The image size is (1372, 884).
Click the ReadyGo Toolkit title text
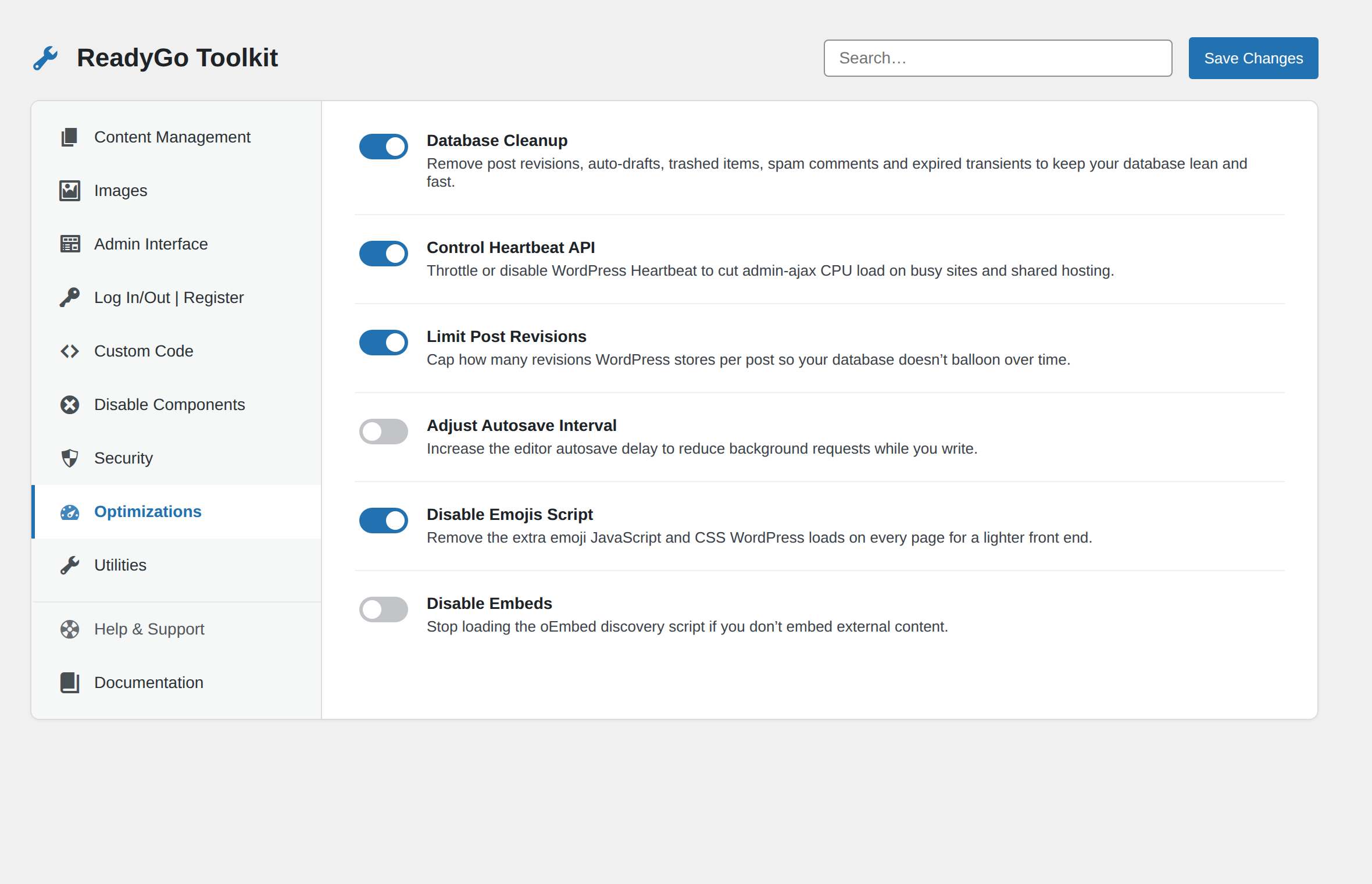(x=177, y=58)
